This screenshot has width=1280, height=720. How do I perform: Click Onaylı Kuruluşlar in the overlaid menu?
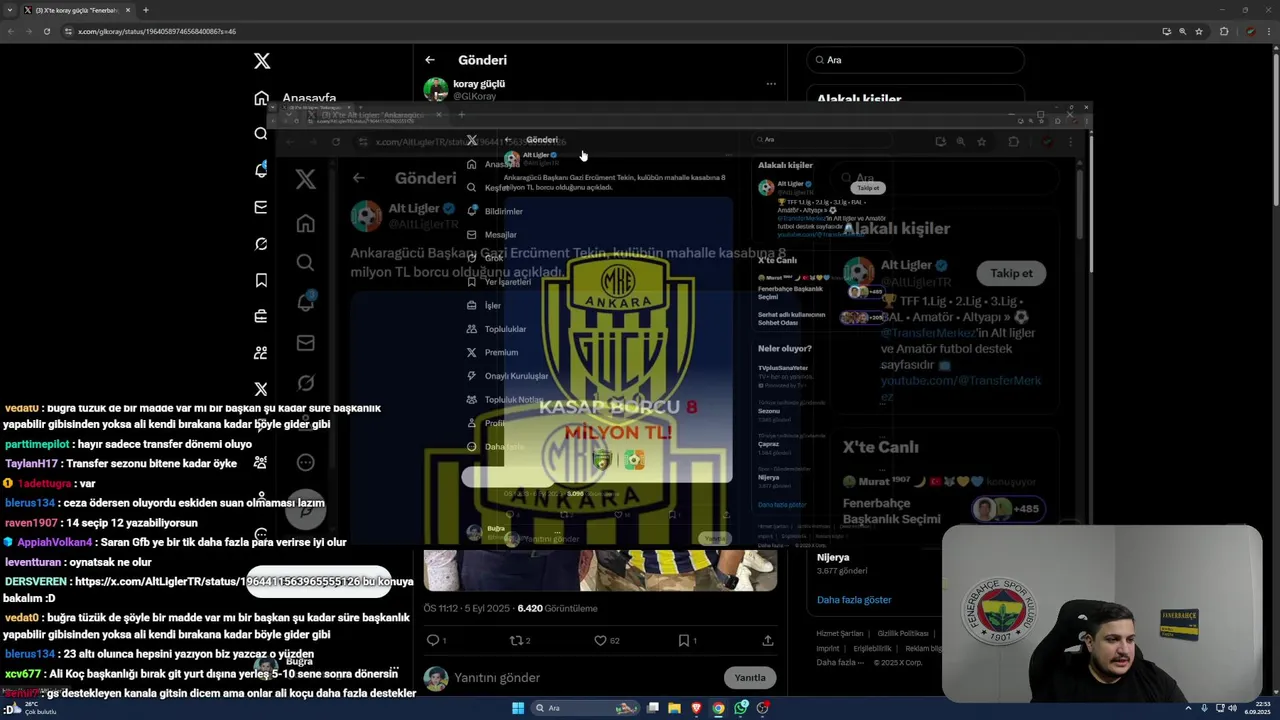click(517, 376)
